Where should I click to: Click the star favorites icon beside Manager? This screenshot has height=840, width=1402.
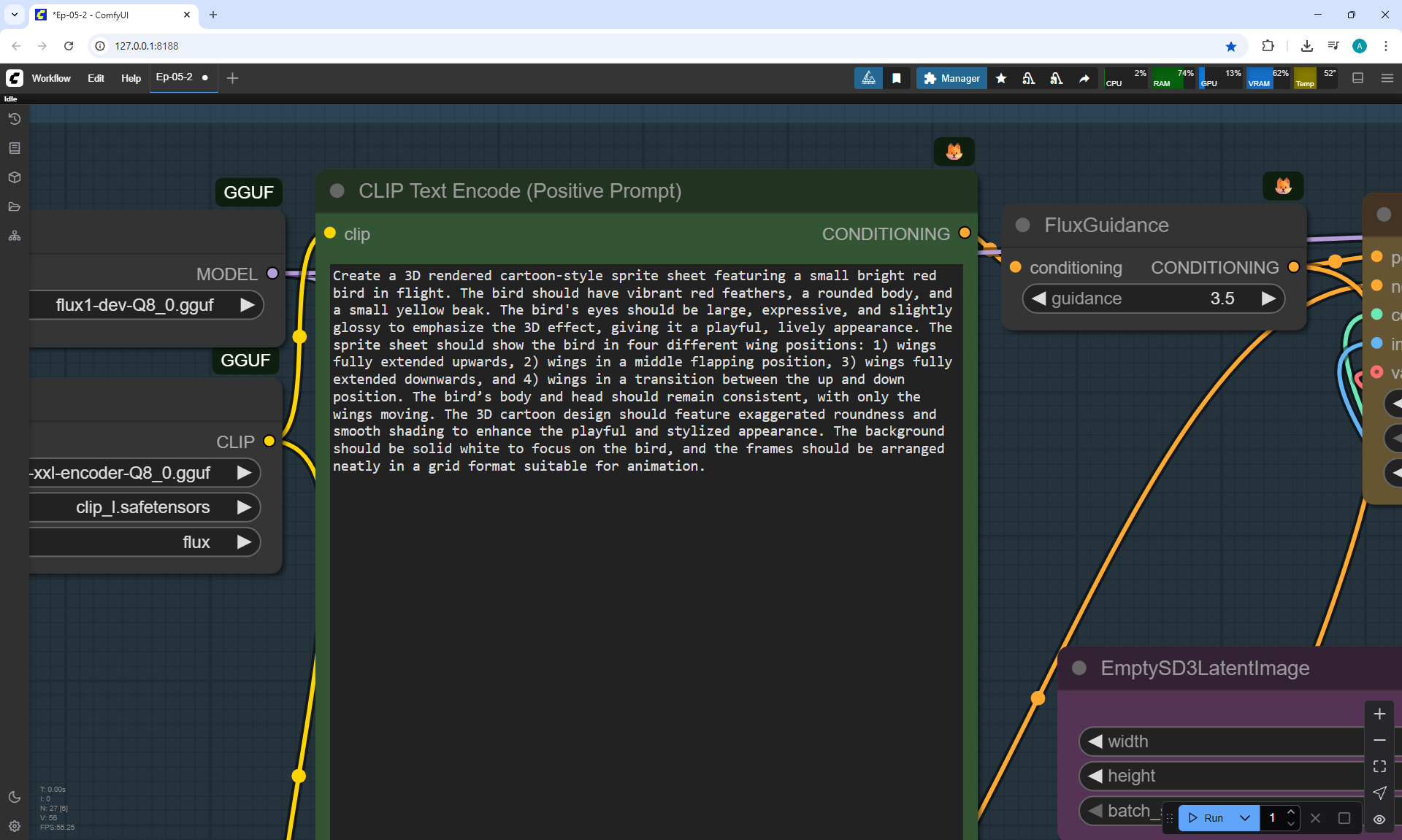[1001, 78]
